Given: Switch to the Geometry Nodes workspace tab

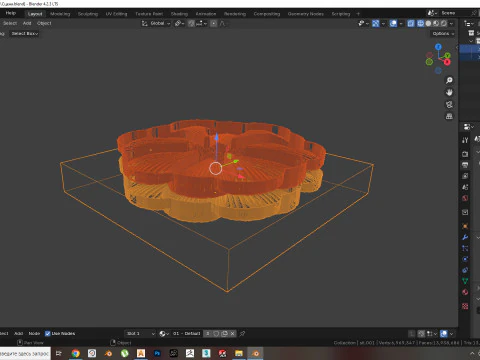Looking at the screenshot, I should pyautogui.click(x=306, y=14).
